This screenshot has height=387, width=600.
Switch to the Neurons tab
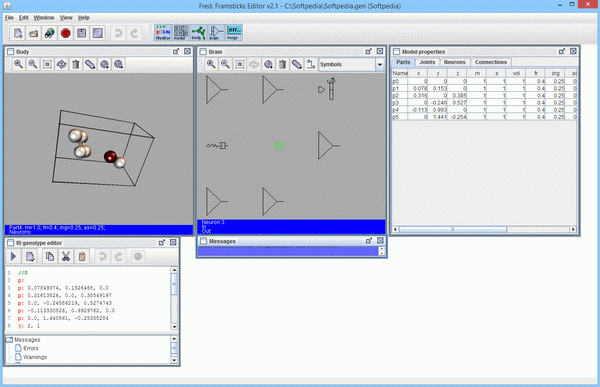point(455,62)
